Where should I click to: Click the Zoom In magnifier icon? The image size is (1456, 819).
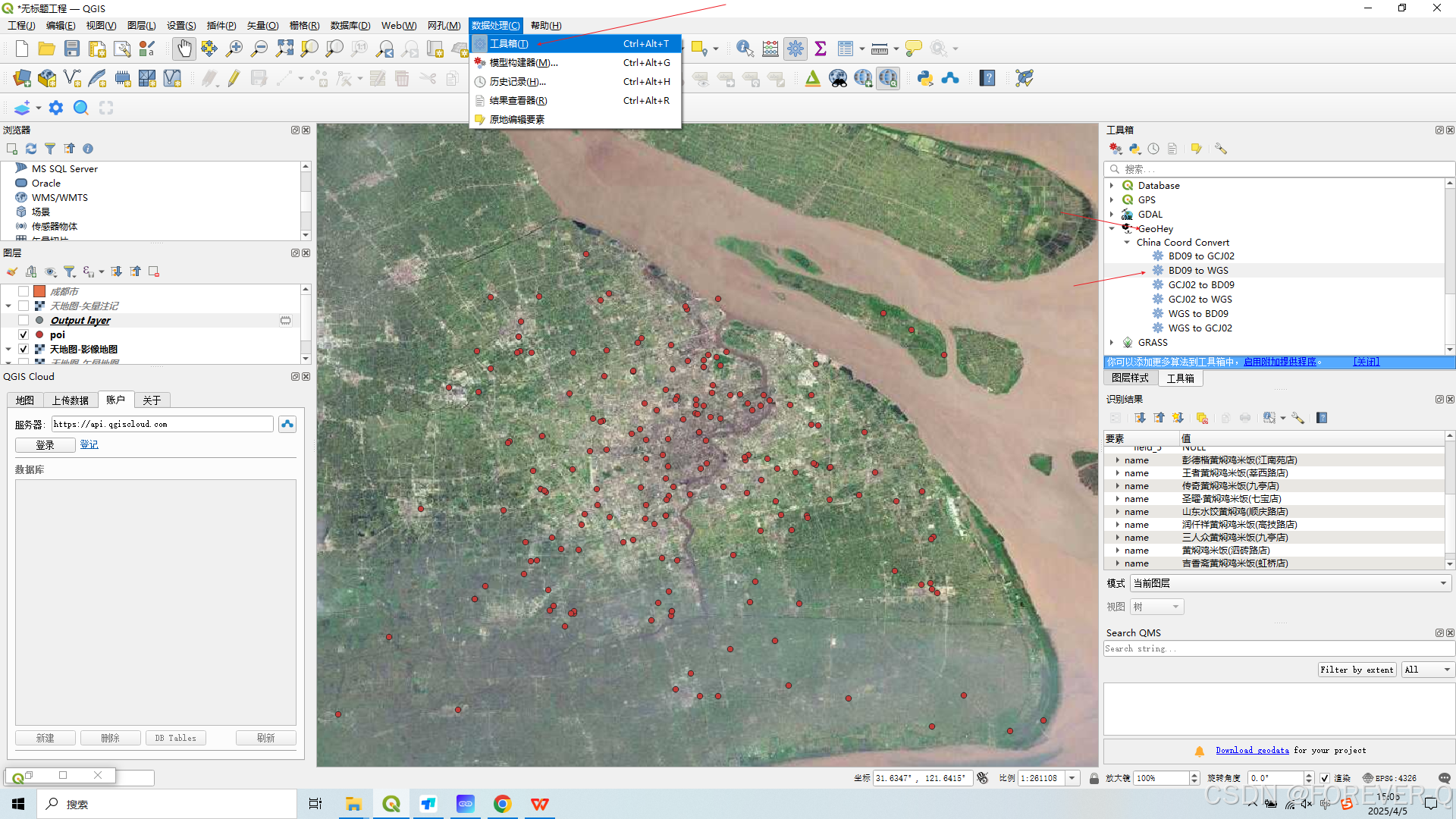[234, 49]
